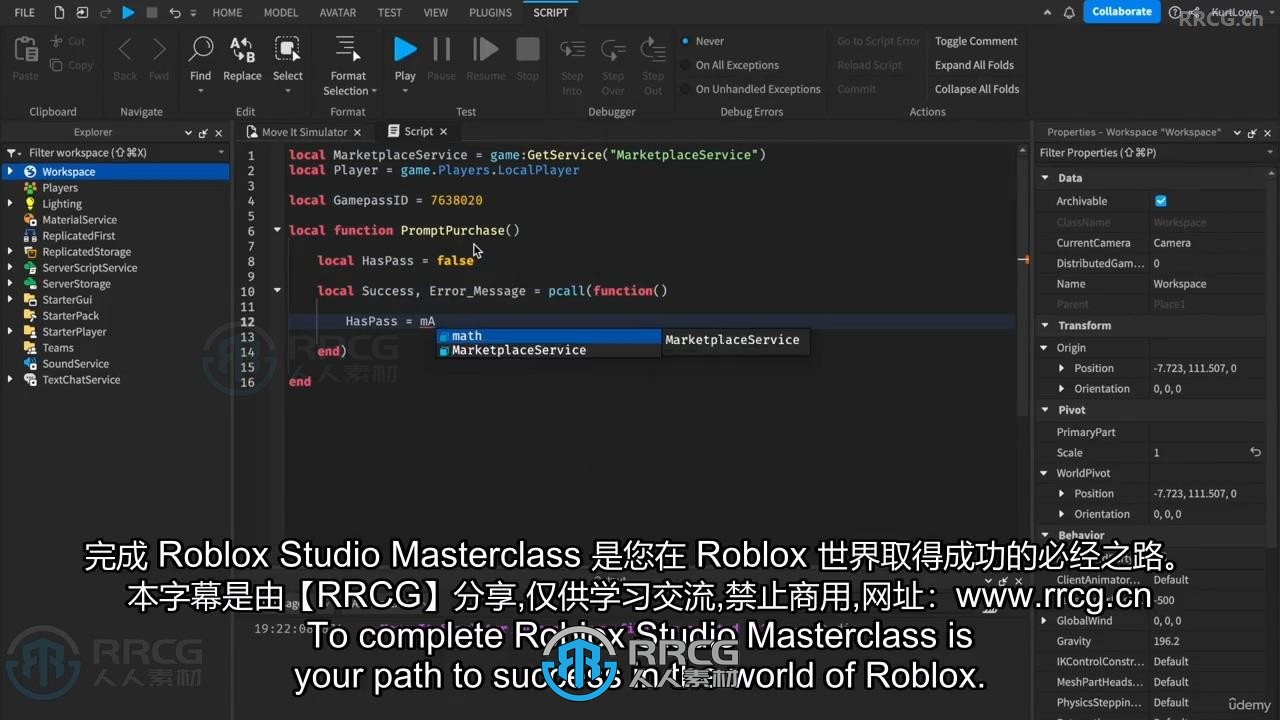The image size is (1280, 720).
Task: Expand the Lighting tree node
Action: tap(11, 204)
